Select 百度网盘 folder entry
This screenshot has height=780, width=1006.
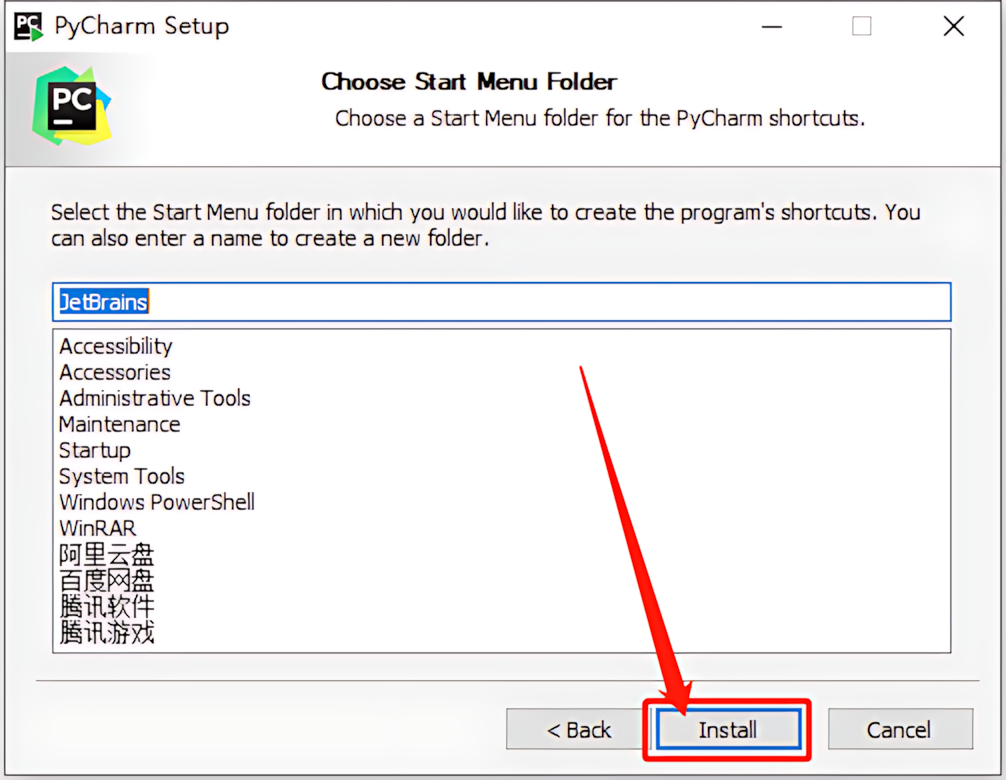(107, 581)
